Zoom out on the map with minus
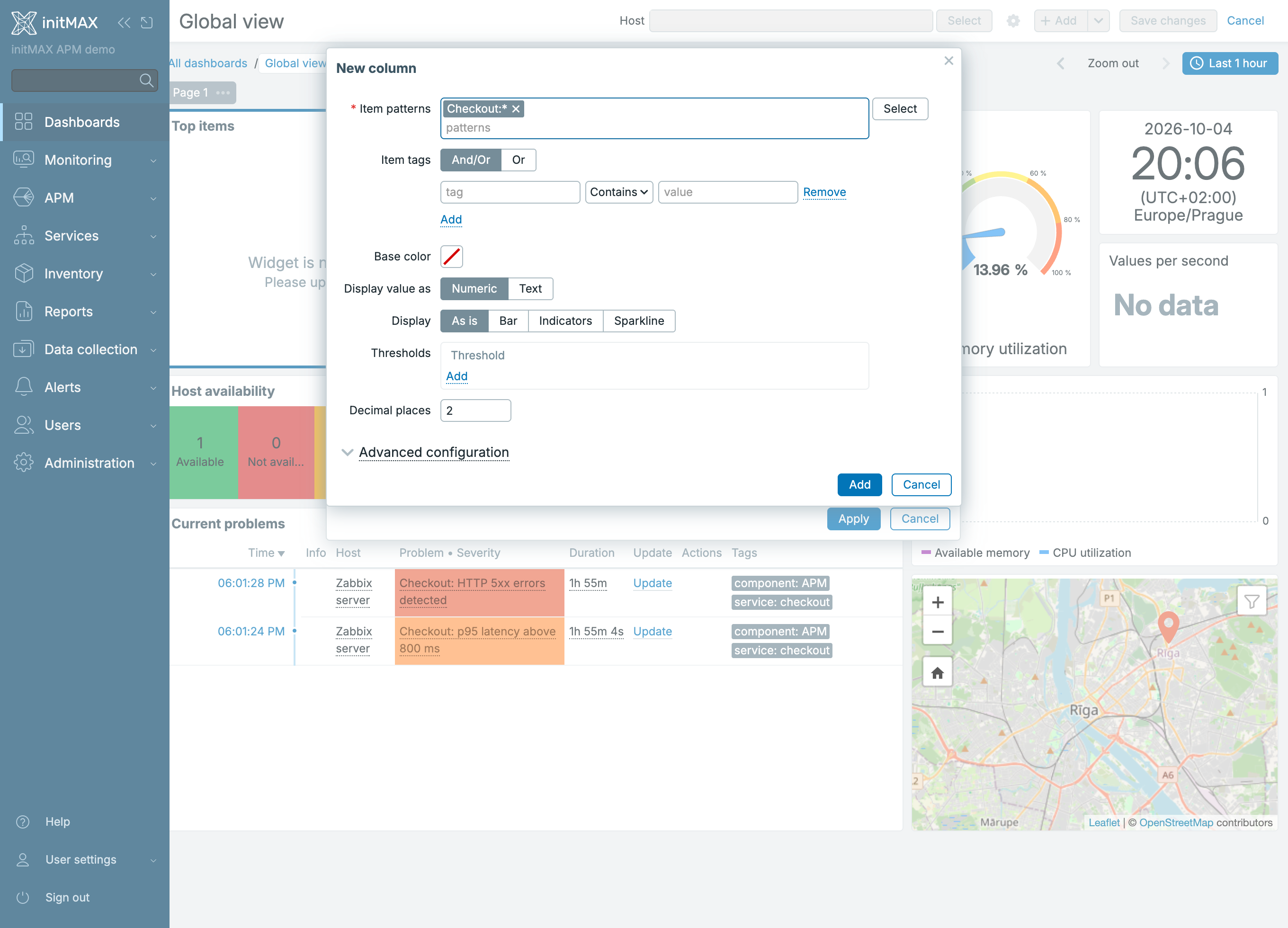 938,631
